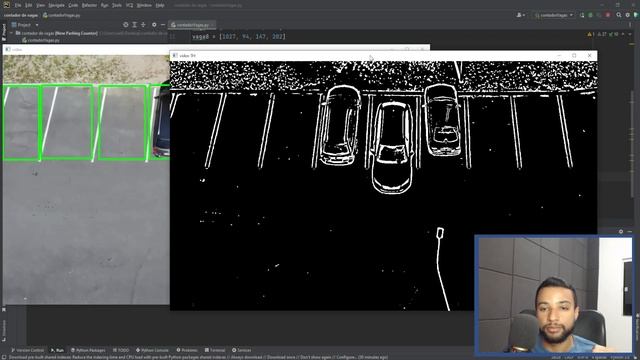Image resolution: width=640 pixels, height=360 pixels.
Task: Open the Window menu
Action: point(144,5)
